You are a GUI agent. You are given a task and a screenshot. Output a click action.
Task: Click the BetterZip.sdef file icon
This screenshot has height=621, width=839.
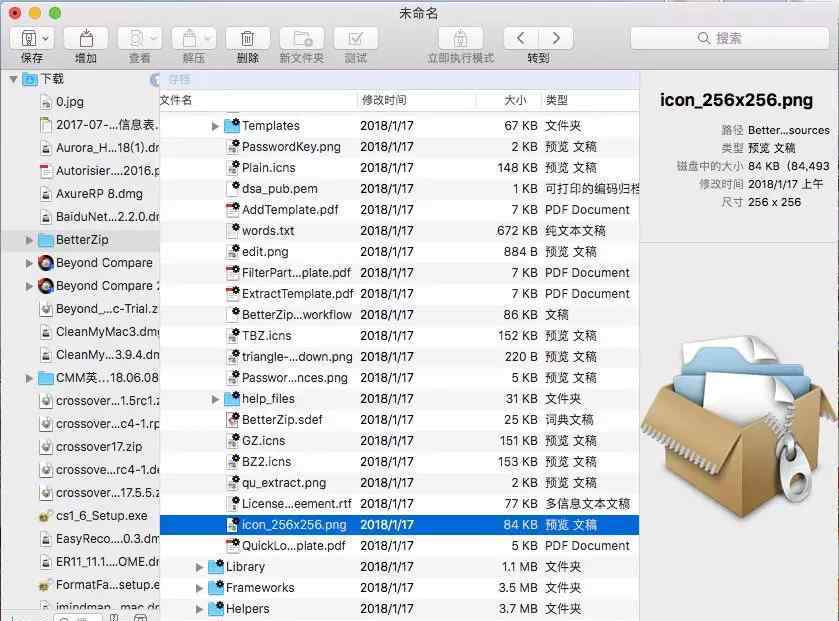[x=233, y=419]
